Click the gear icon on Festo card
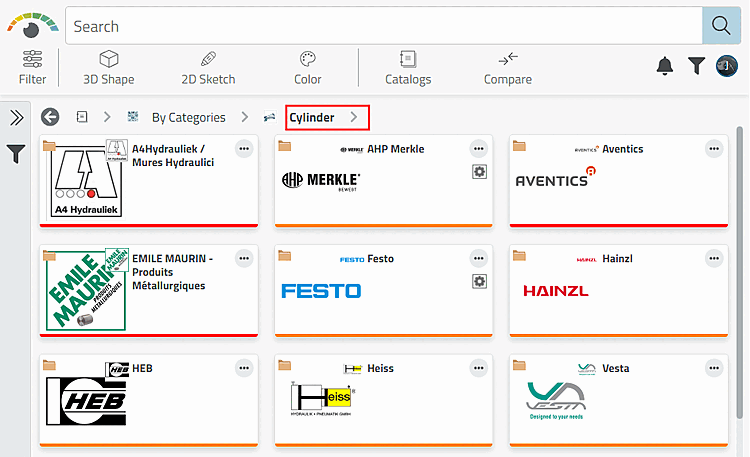The image size is (750, 457). (x=479, y=282)
